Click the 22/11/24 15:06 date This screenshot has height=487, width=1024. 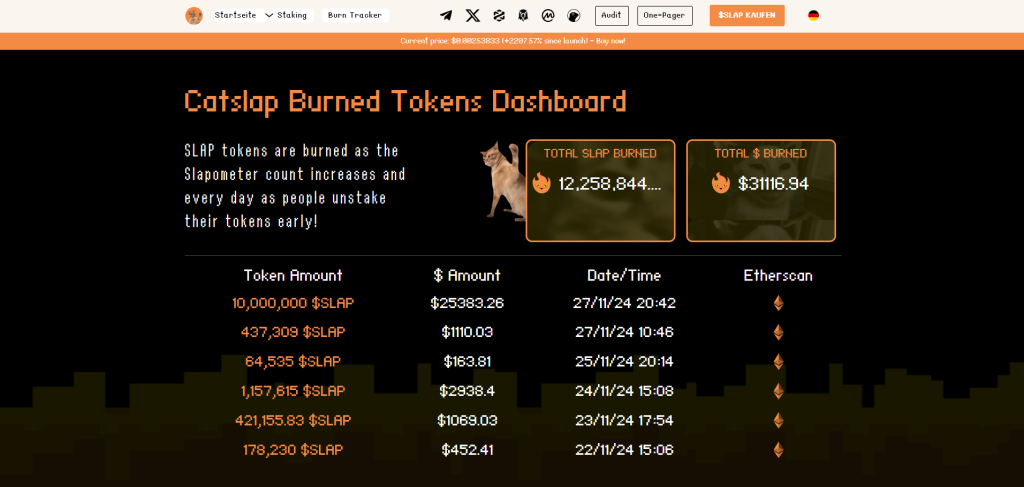click(625, 450)
